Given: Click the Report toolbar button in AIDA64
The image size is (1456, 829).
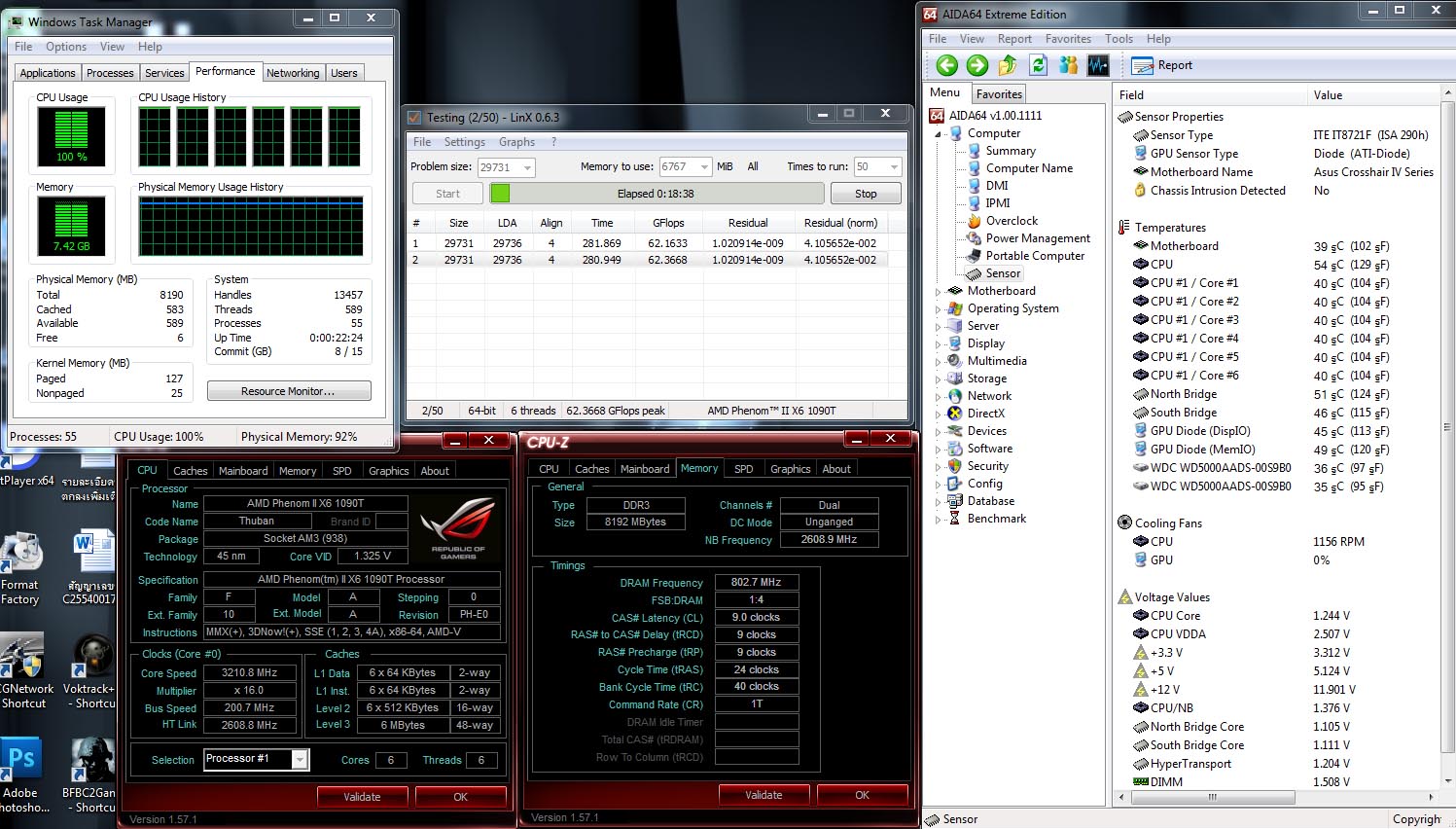Looking at the screenshot, I should 1162,65.
